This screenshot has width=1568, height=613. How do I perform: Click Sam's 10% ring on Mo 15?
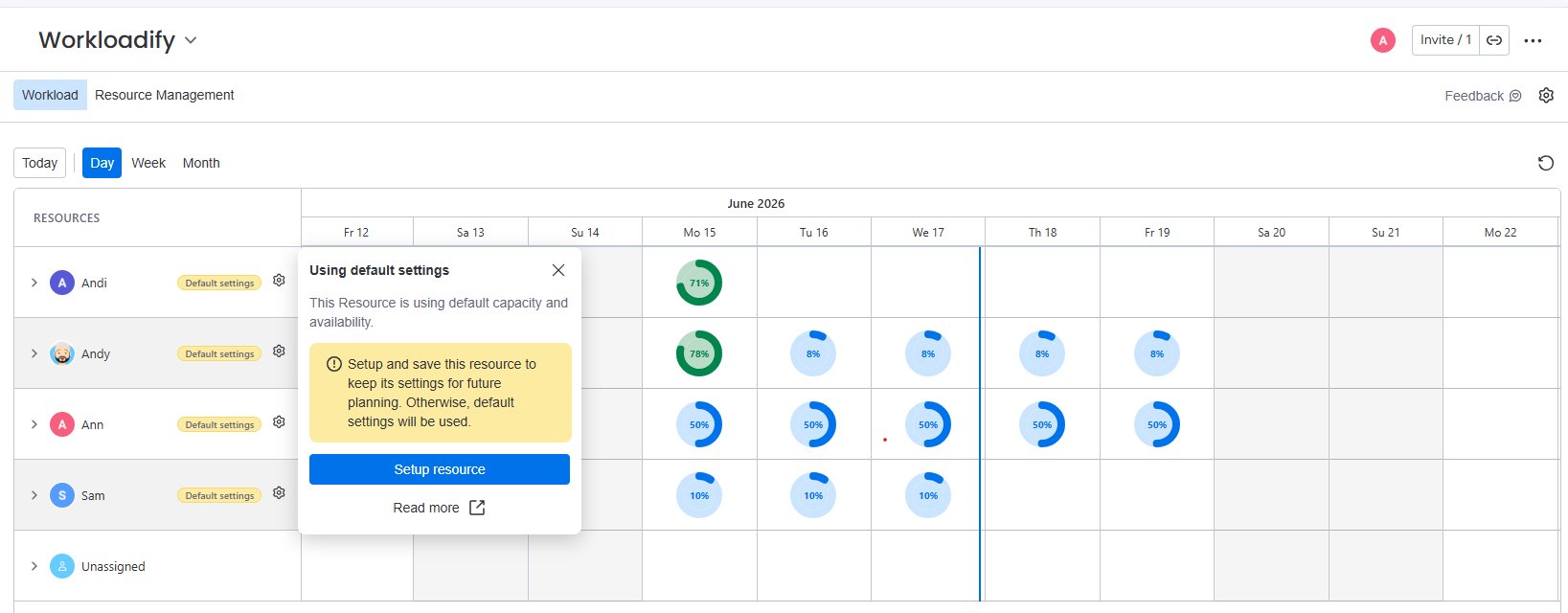(x=699, y=495)
